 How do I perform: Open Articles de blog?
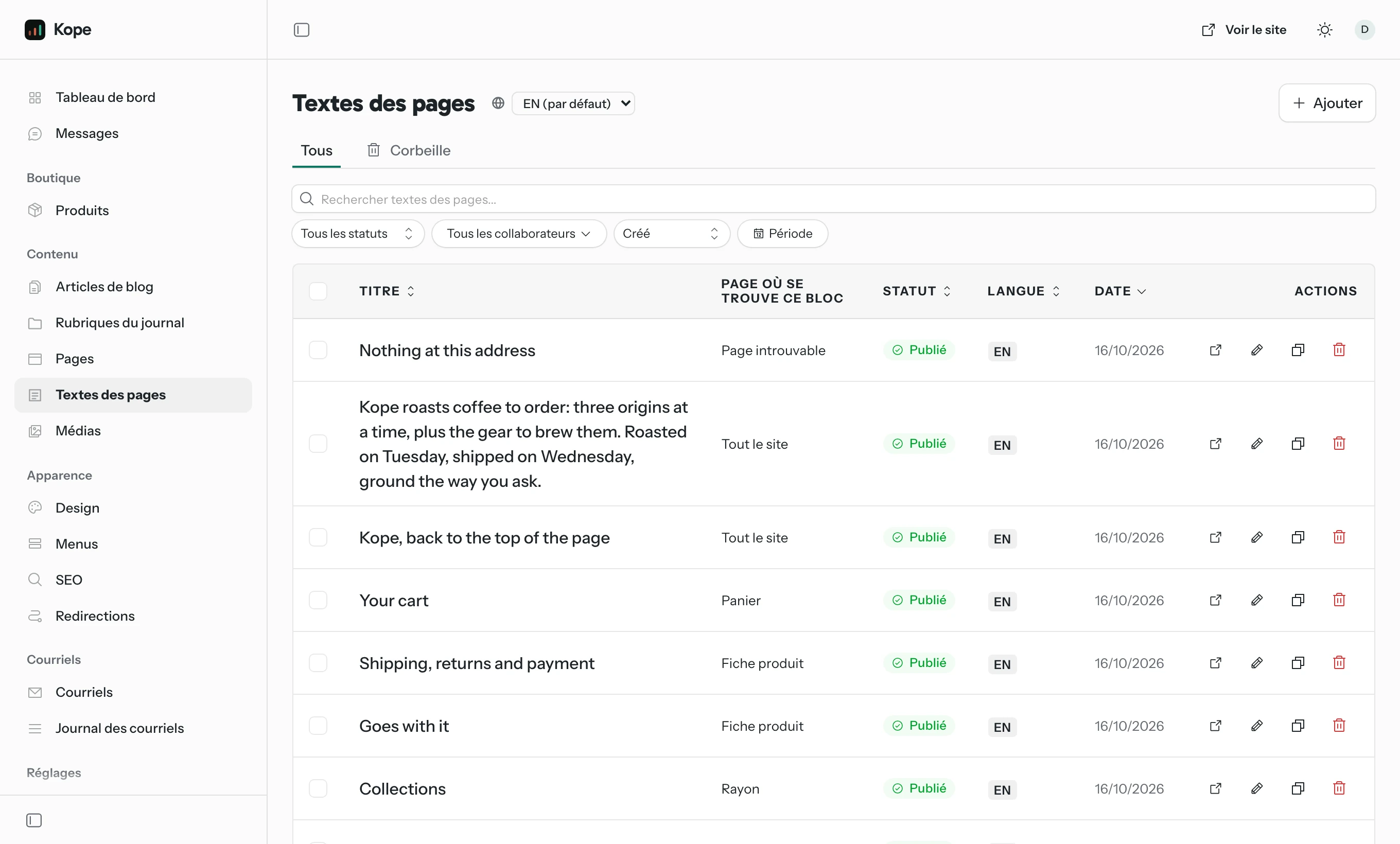[133, 287]
